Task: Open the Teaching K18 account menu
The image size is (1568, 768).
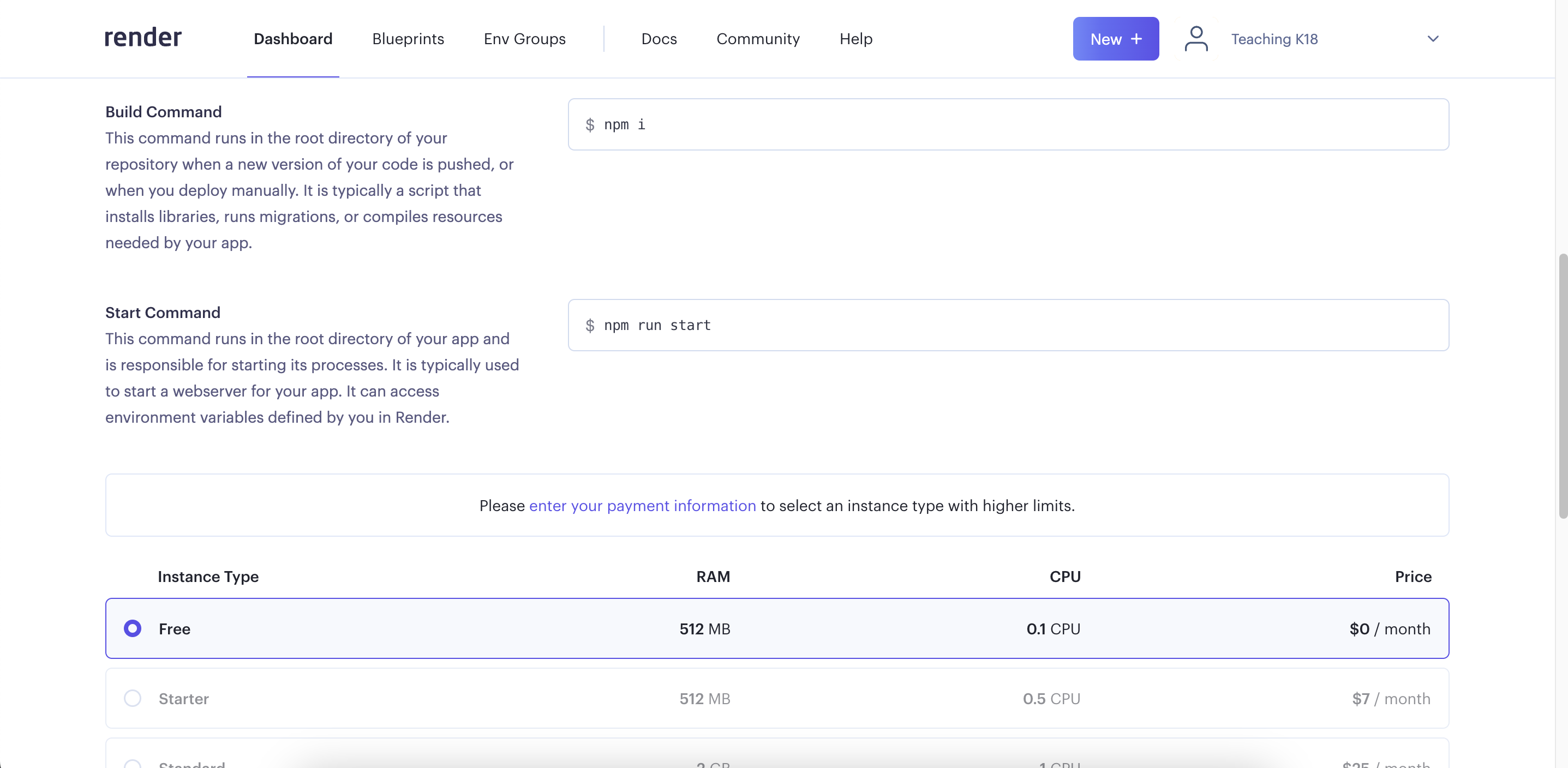Action: pyautogui.click(x=1274, y=39)
